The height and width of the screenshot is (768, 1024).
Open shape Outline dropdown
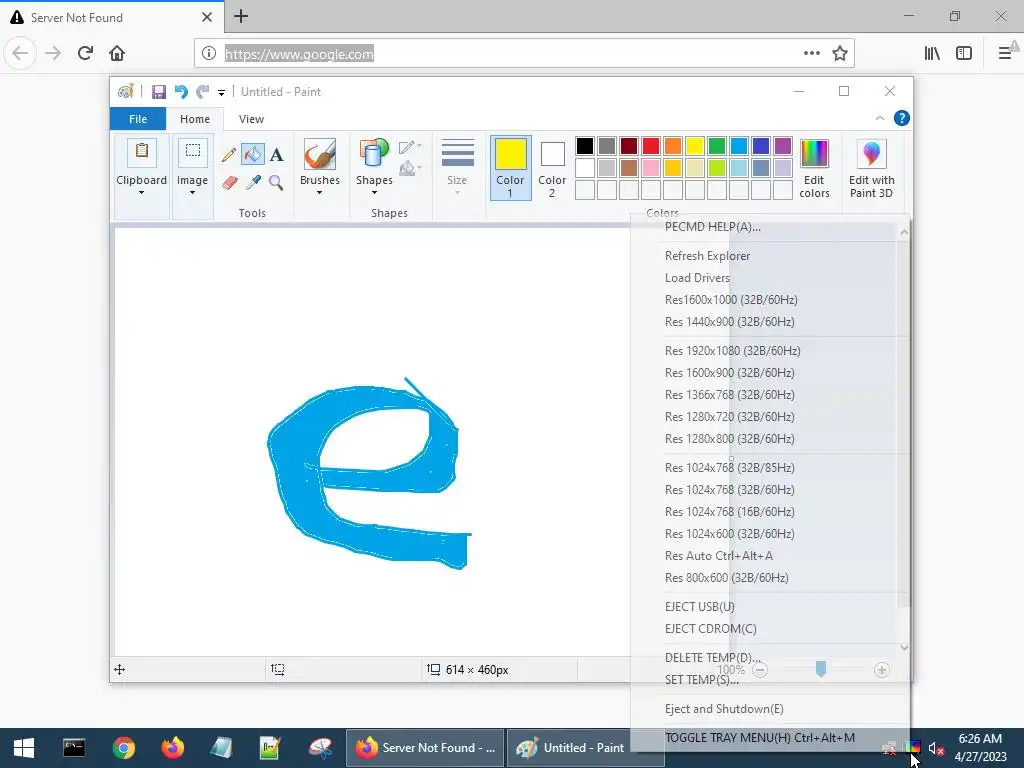pyautogui.click(x=410, y=146)
